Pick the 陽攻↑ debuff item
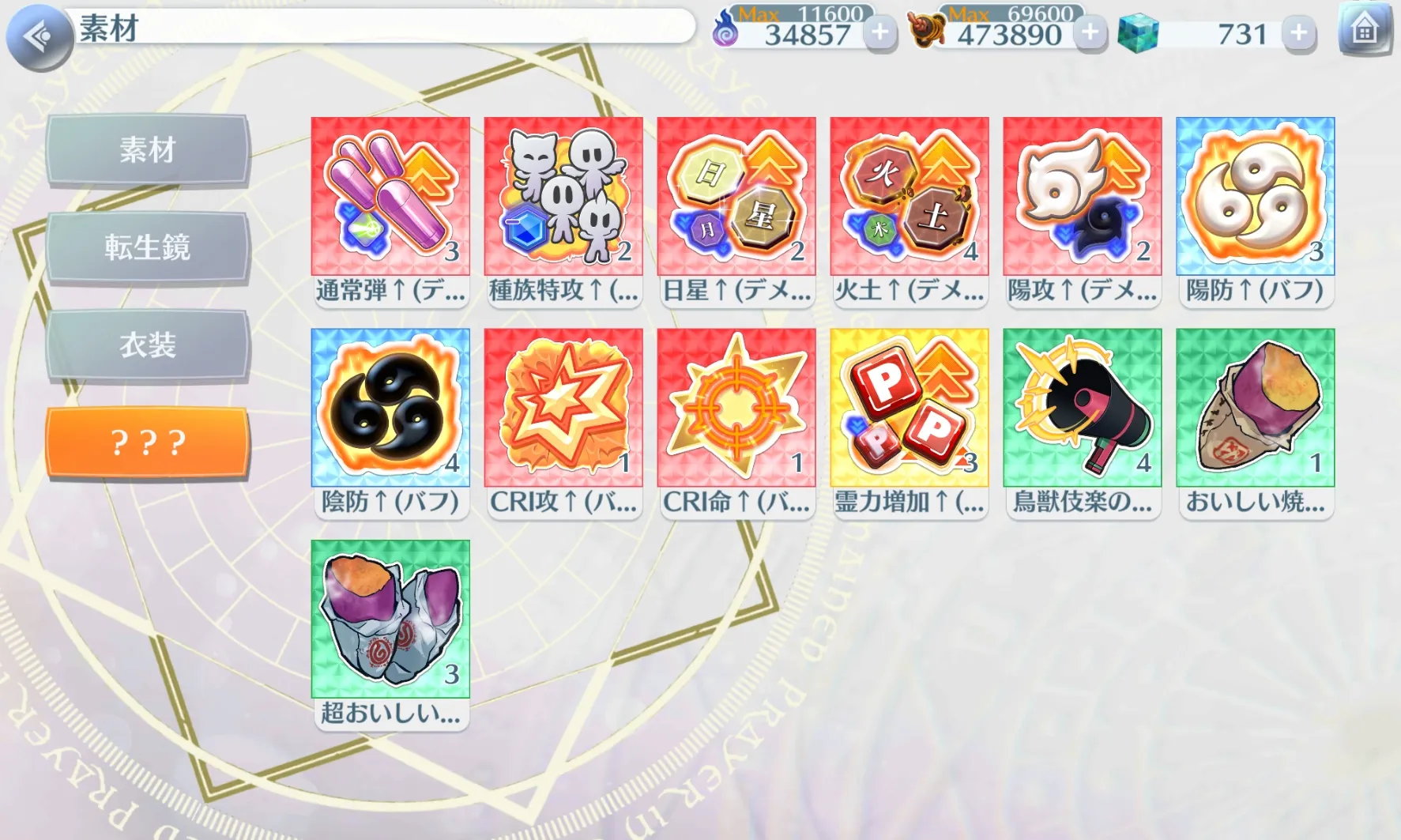Viewport: 1401px width, 840px height. tap(1083, 212)
